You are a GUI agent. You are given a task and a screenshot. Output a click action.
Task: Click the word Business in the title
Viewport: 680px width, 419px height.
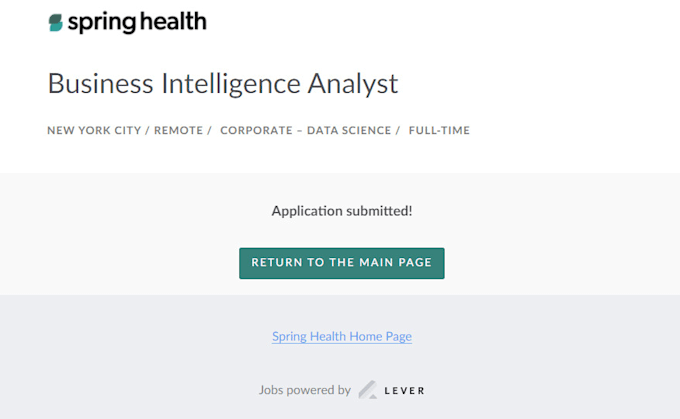101,84
